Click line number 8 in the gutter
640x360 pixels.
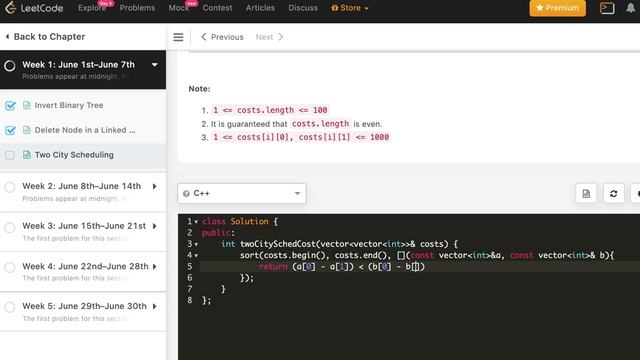pos(189,300)
